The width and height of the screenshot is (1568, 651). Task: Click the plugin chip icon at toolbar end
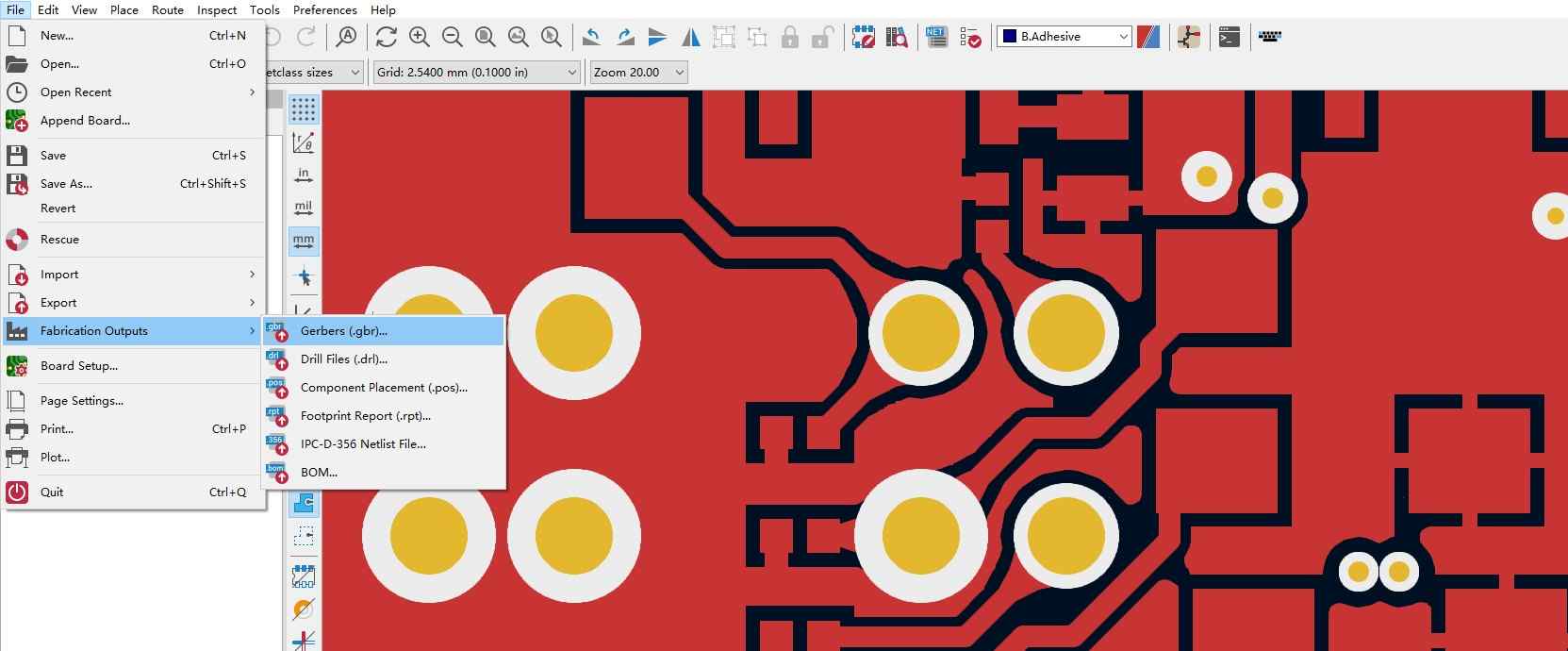tap(1269, 37)
